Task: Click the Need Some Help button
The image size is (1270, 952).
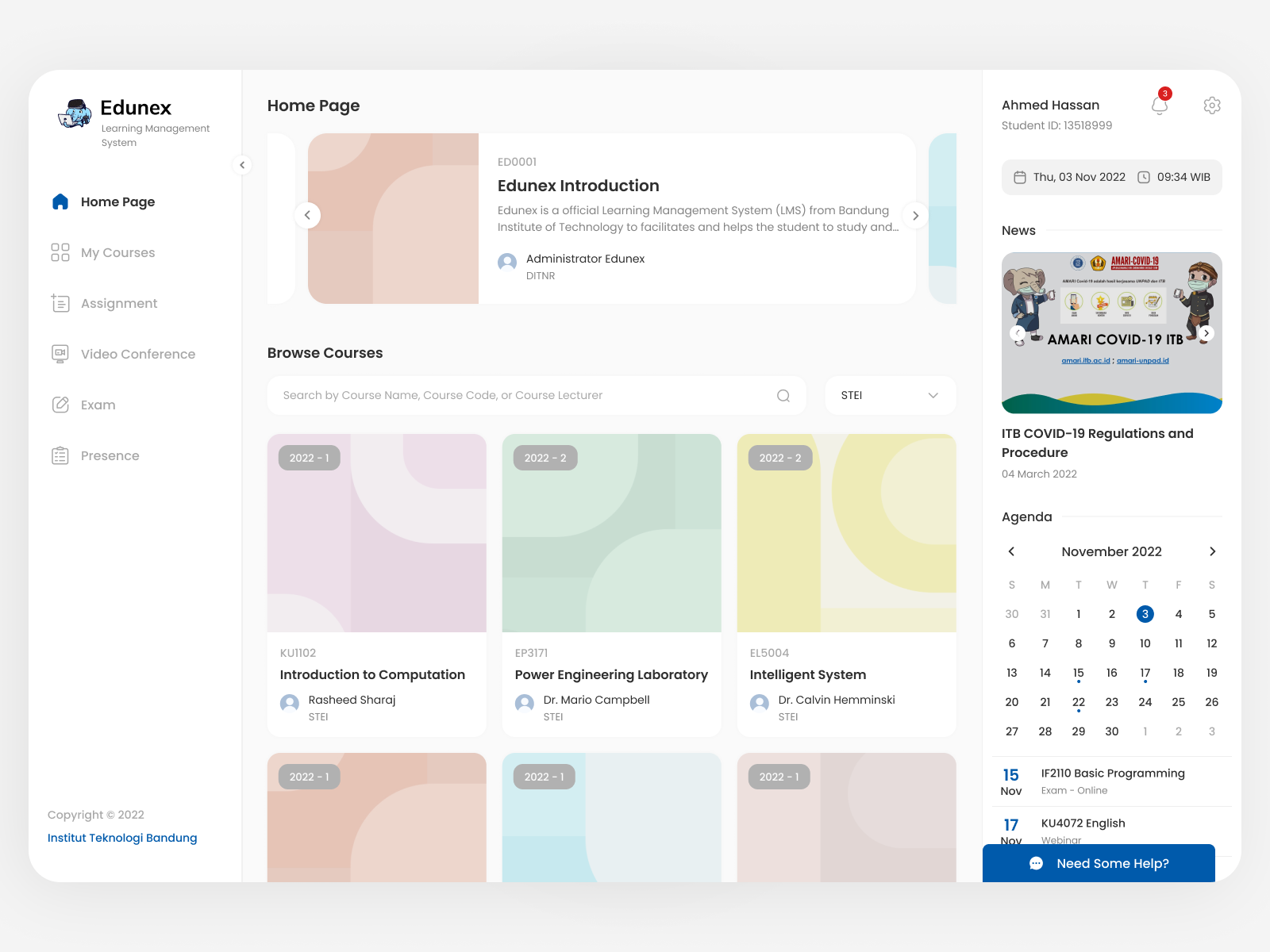Action: coord(1100,863)
